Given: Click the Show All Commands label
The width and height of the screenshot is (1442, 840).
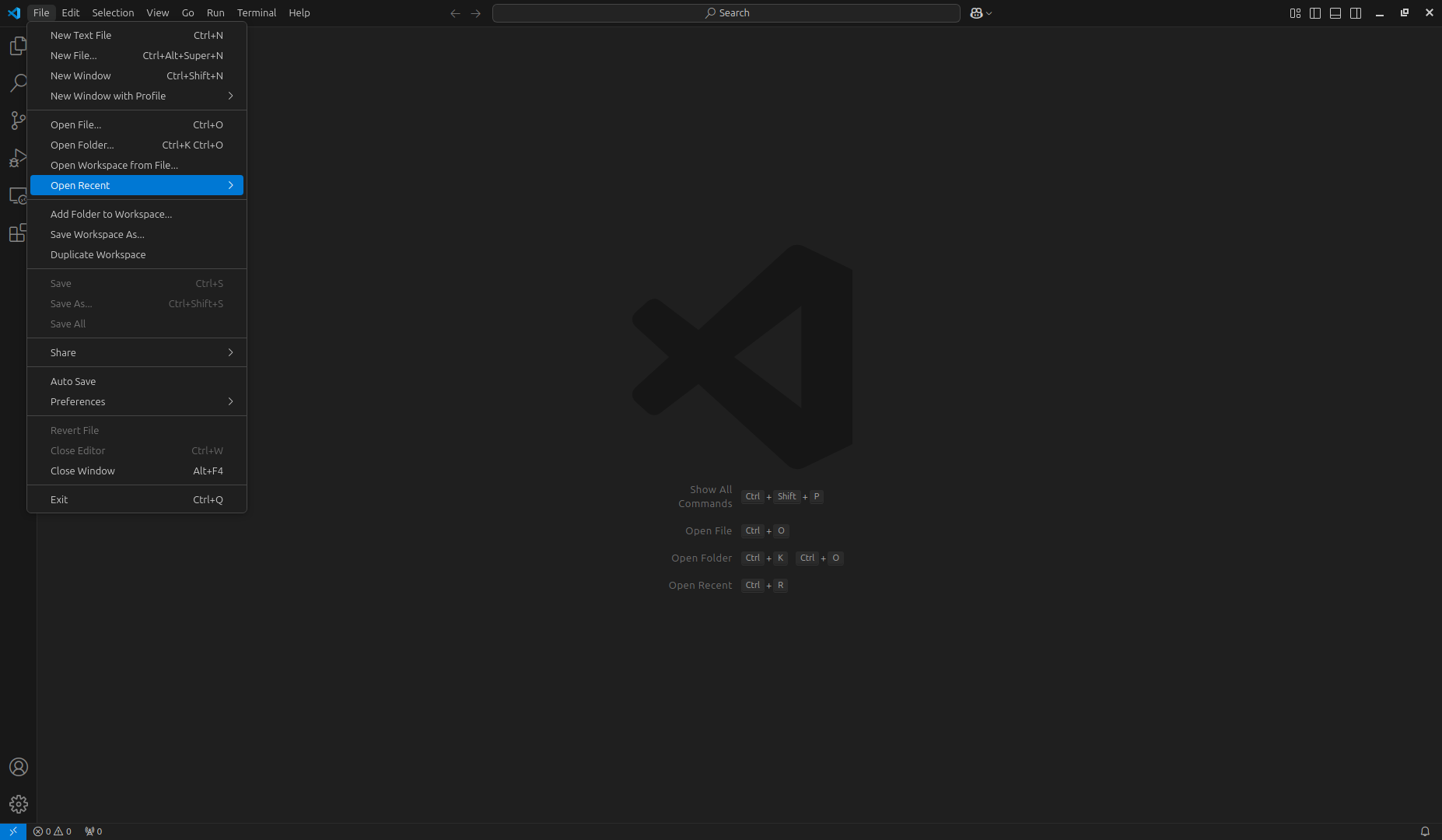Looking at the screenshot, I should [705, 496].
